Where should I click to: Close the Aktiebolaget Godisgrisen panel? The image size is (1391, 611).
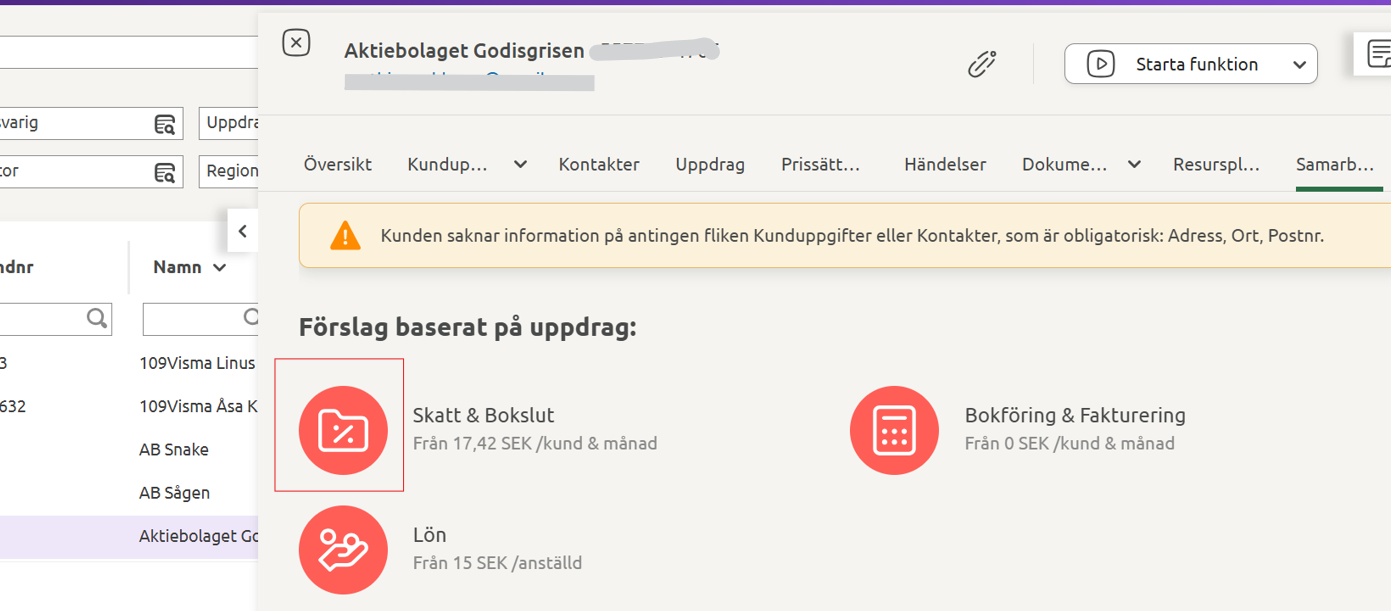296,42
